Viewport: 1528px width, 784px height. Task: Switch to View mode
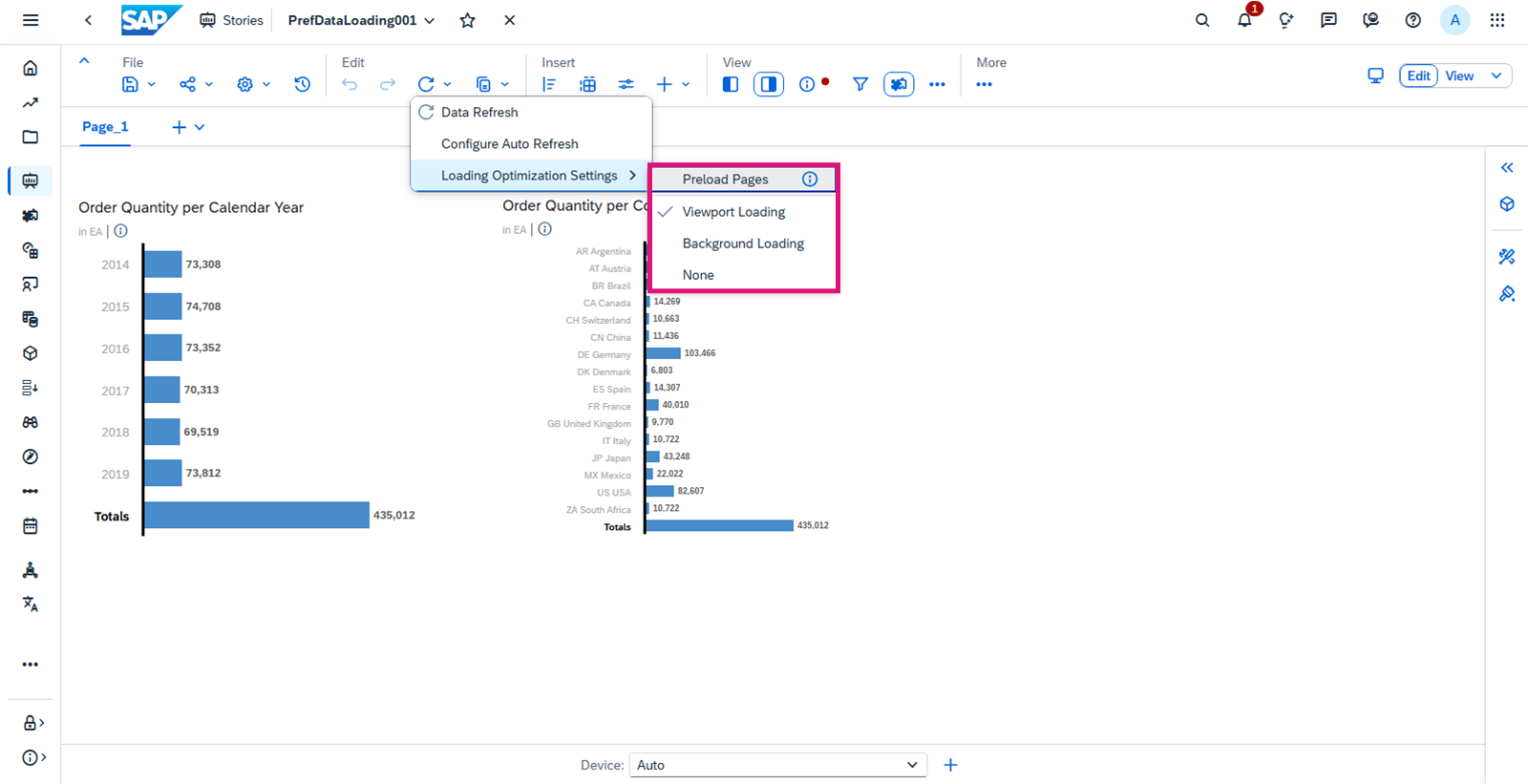[1459, 75]
